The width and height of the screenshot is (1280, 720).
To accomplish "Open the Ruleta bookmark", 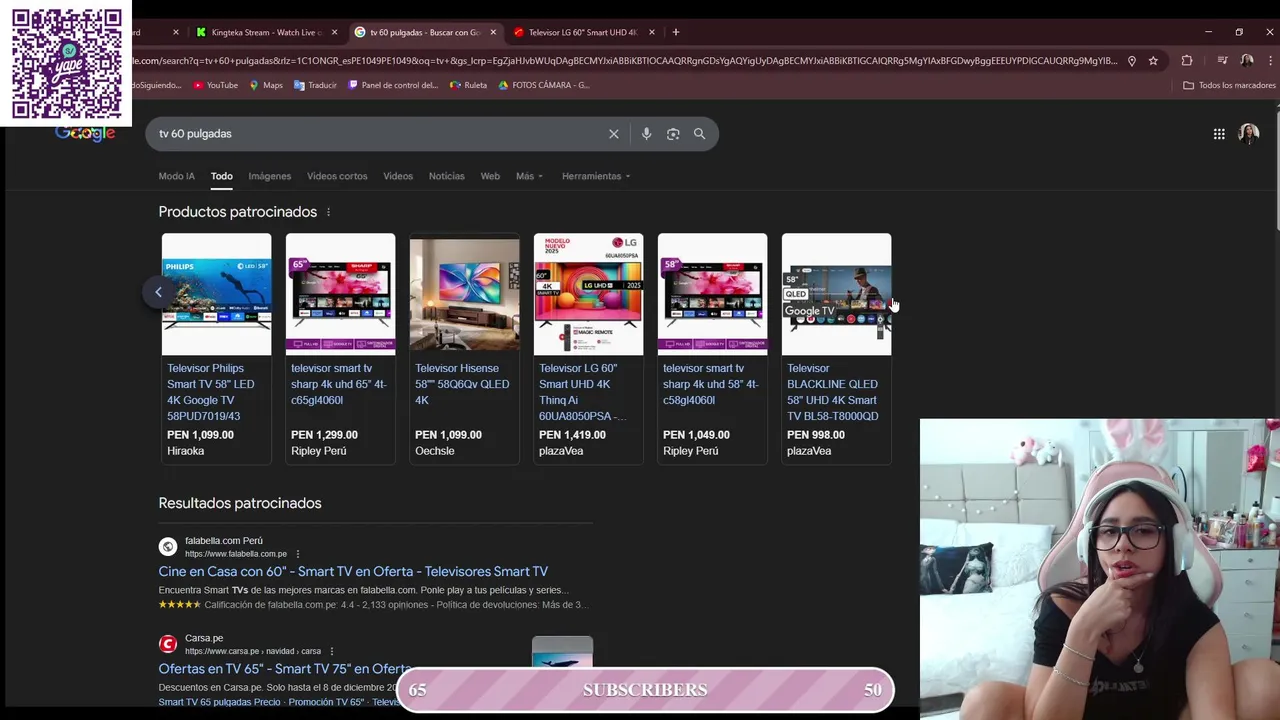I will 468,85.
